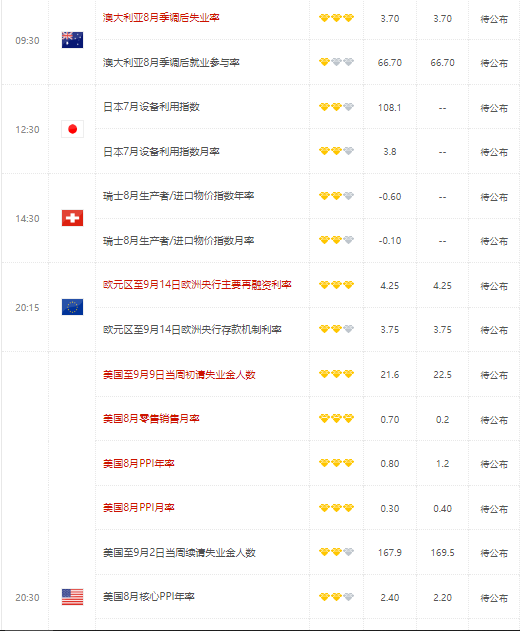Open 美国8月PPI年率 event link

[139, 464]
